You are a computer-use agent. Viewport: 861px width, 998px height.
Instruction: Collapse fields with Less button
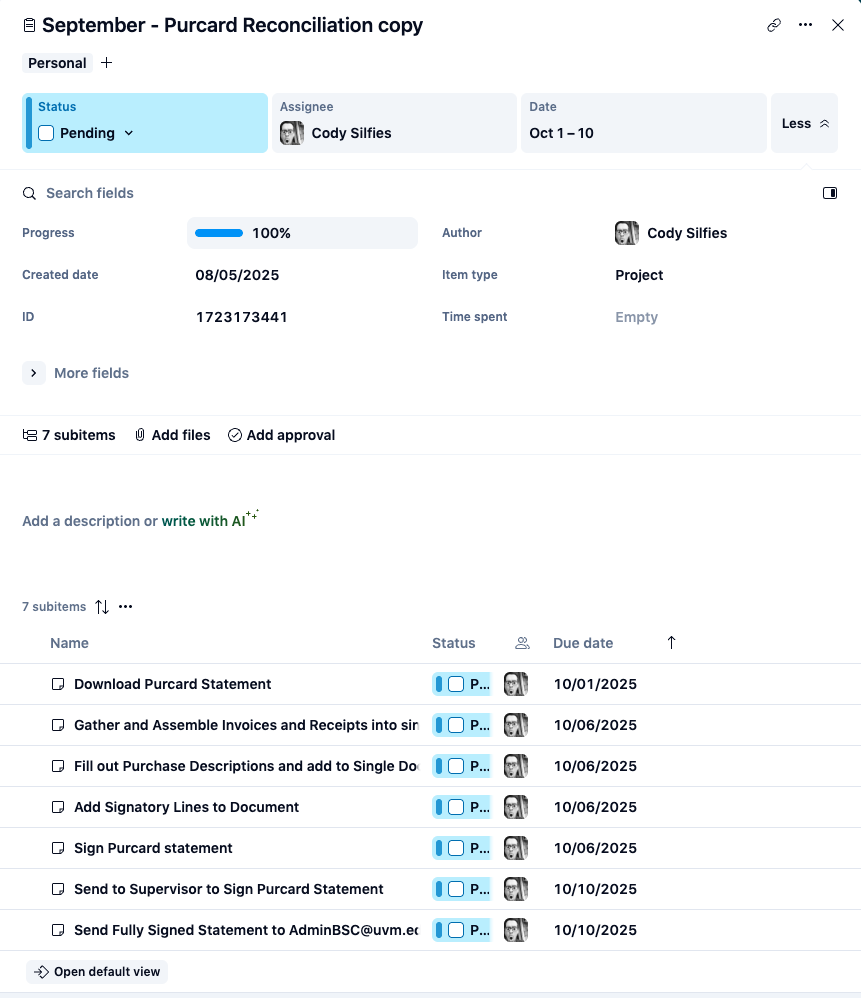pyautogui.click(x=804, y=123)
